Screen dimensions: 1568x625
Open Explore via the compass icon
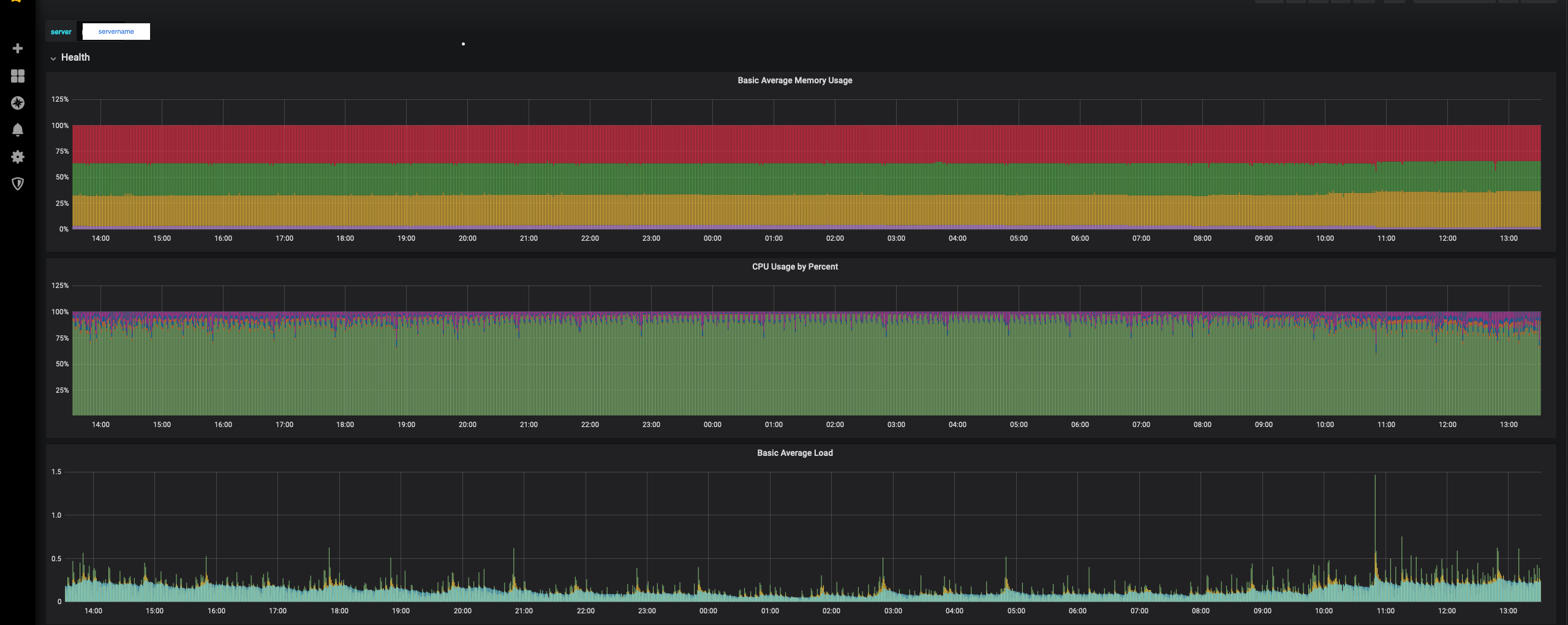[x=18, y=103]
